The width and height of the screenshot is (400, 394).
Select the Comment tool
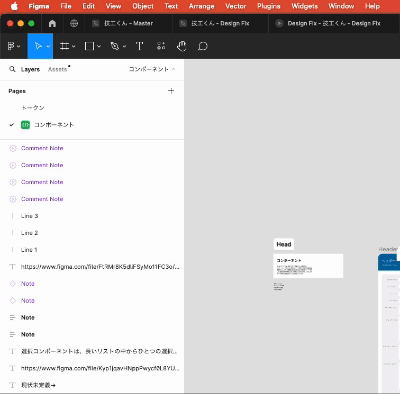point(203,46)
